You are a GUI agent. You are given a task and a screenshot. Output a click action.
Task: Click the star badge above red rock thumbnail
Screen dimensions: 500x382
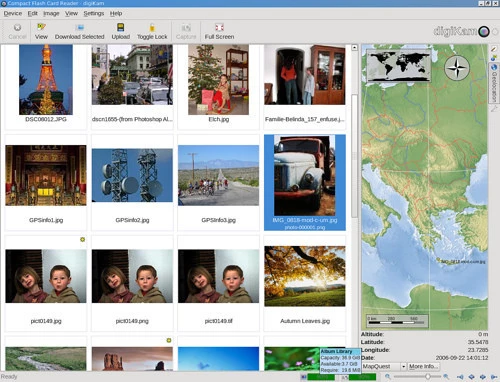[x=169, y=340]
